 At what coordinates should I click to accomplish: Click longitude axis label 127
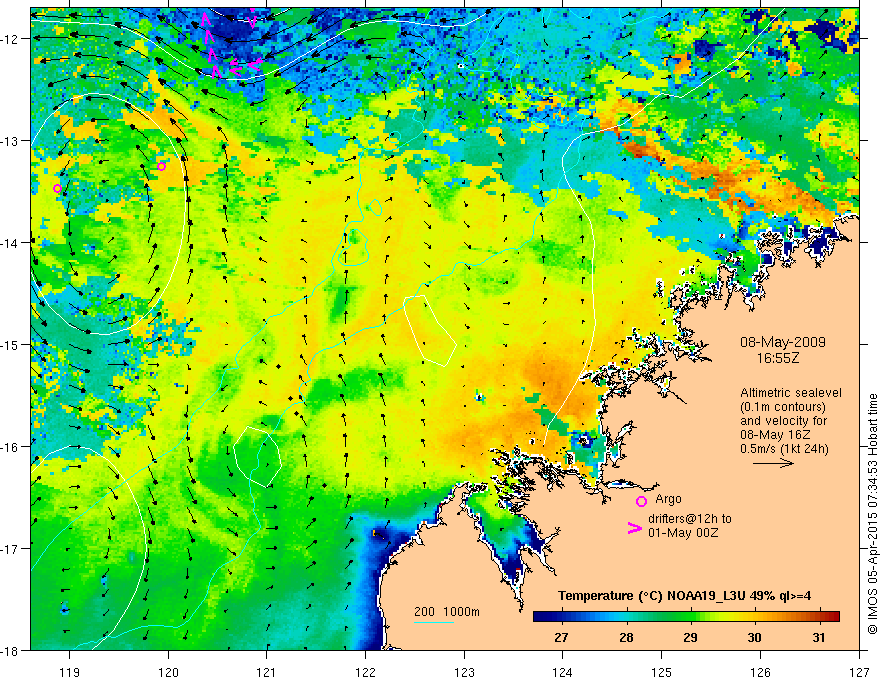pyautogui.click(x=859, y=671)
